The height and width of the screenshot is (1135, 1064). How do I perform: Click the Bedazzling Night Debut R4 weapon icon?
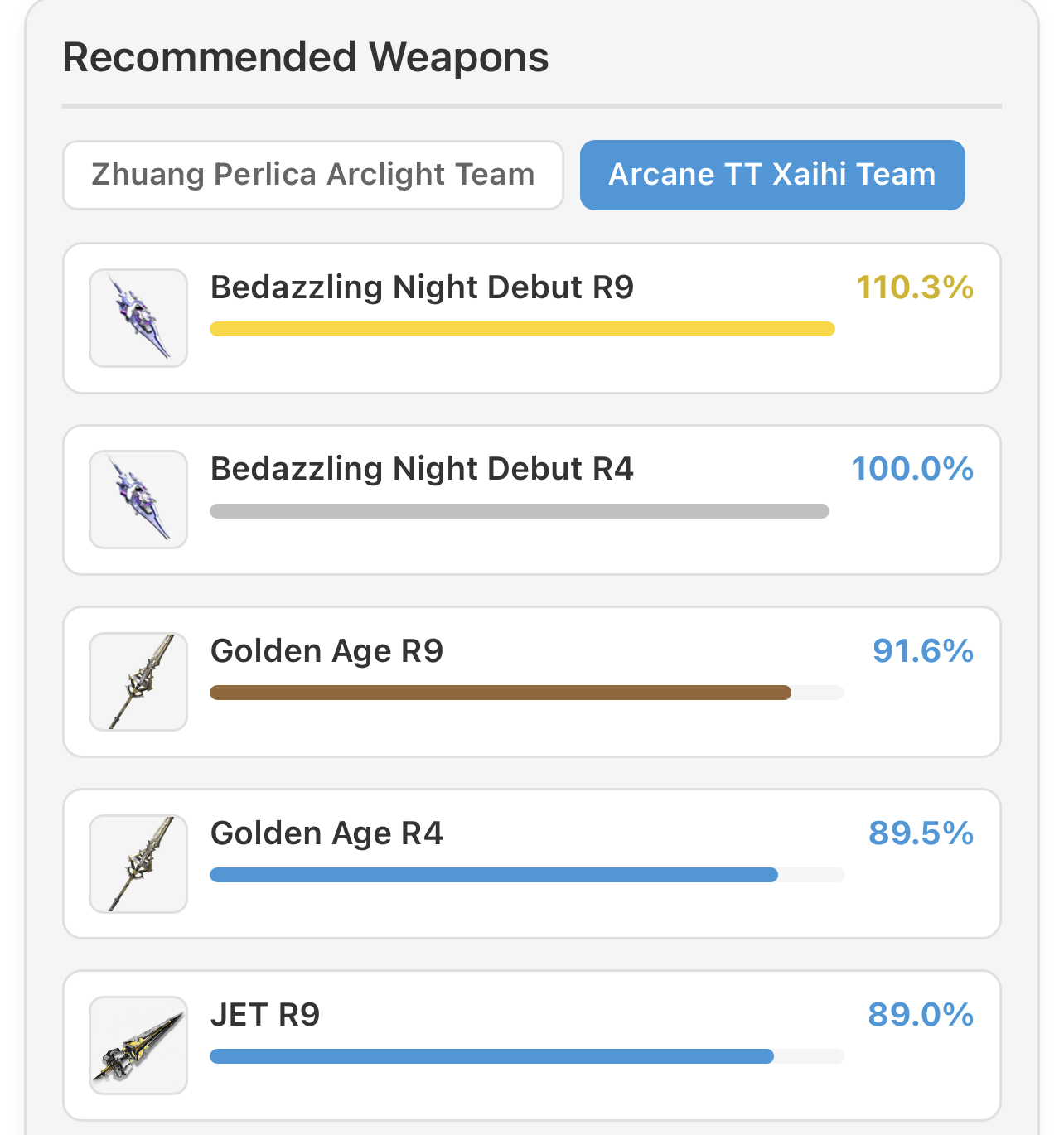click(x=138, y=500)
